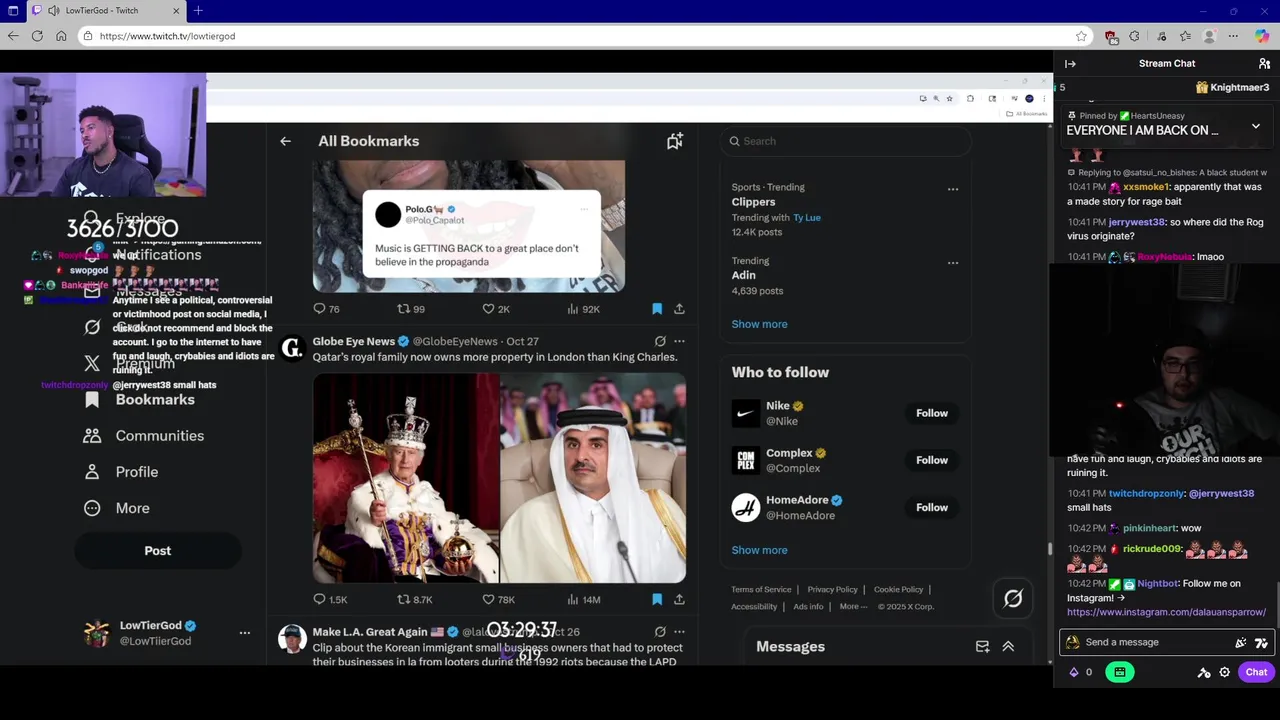This screenshot has height=720, width=1280.
Task: Follow the Complex account
Action: (x=932, y=460)
